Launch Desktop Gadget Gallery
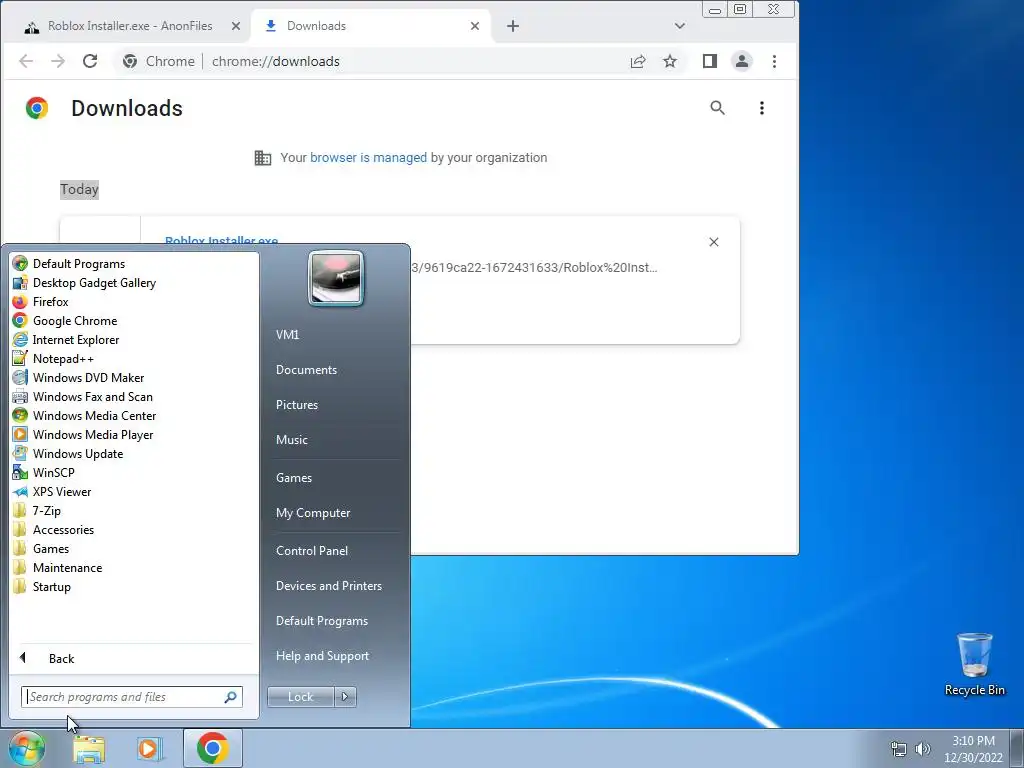Viewport: 1024px width, 768px height. click(x=95, y=283)
